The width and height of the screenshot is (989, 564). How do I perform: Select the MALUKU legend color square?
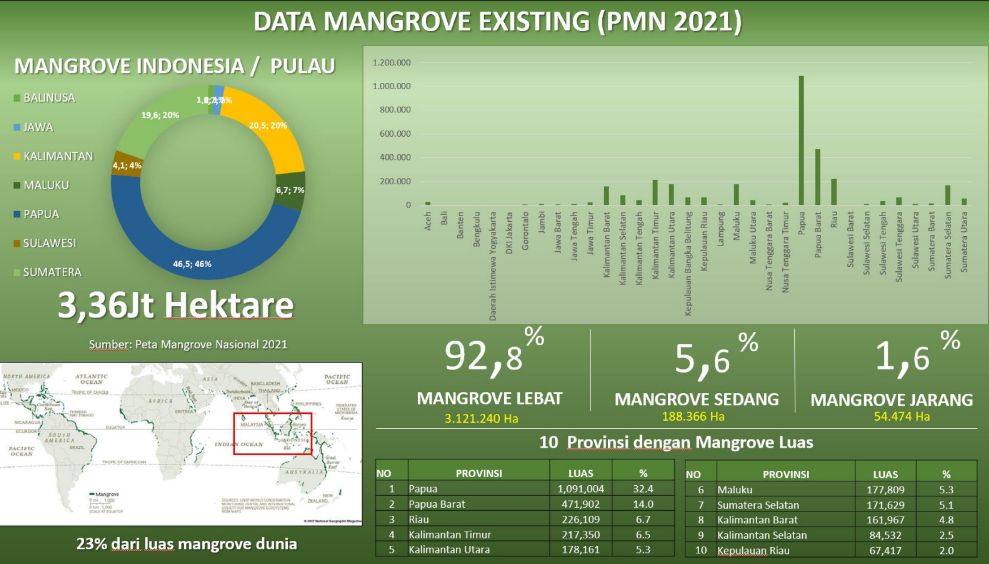(16, 185)
